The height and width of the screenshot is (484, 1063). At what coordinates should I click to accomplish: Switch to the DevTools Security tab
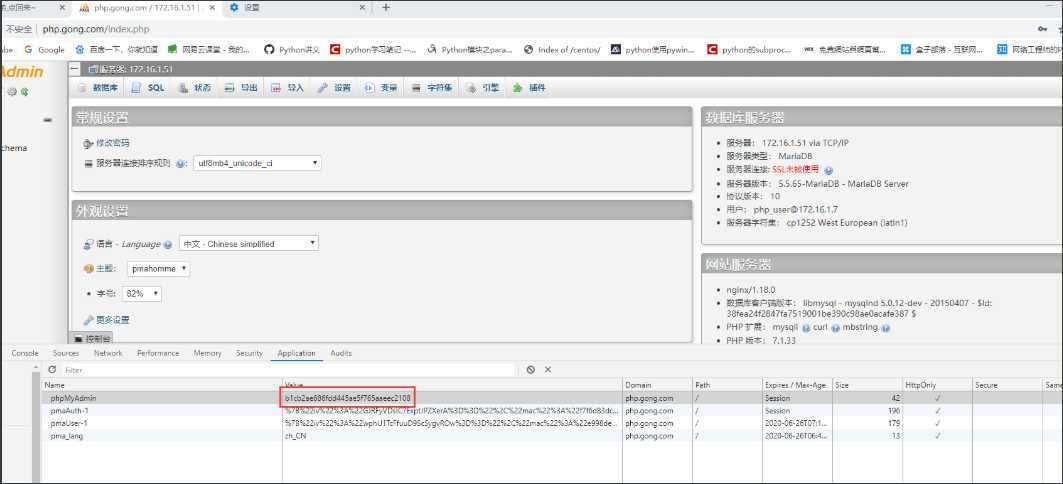(x=249, y=353)
